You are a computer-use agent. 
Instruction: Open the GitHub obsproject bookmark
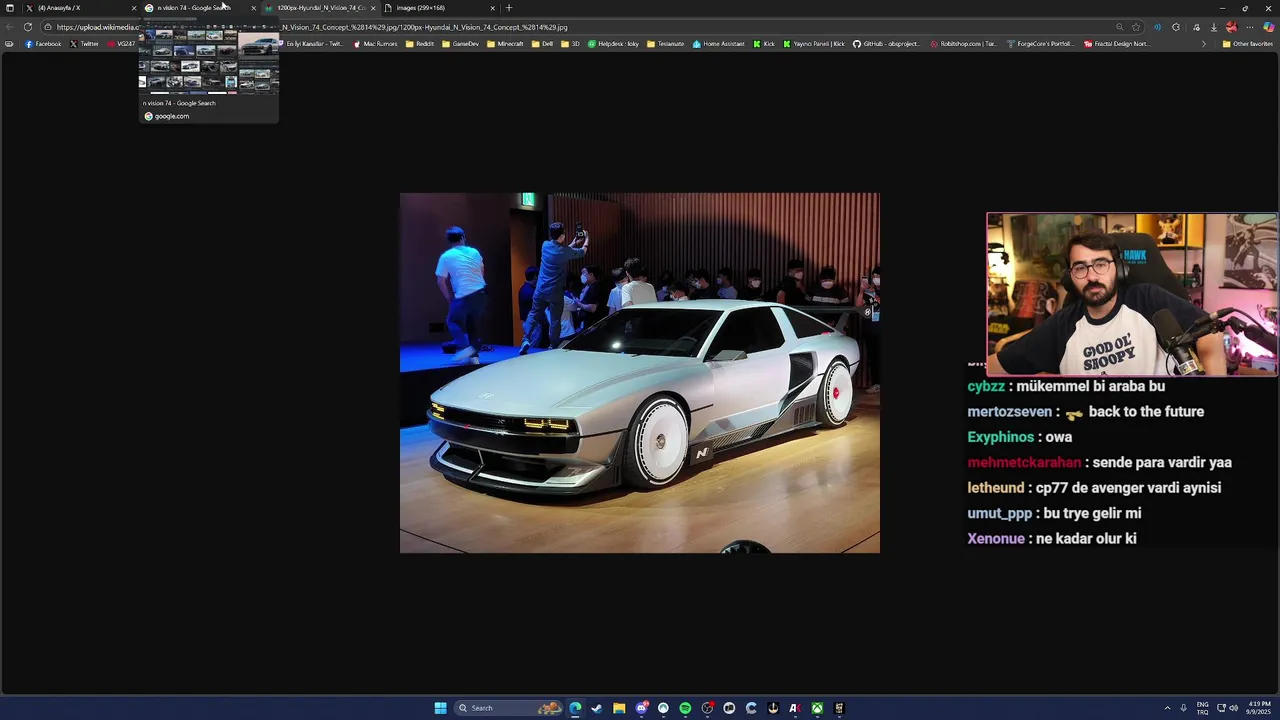[x=886, y=44]
